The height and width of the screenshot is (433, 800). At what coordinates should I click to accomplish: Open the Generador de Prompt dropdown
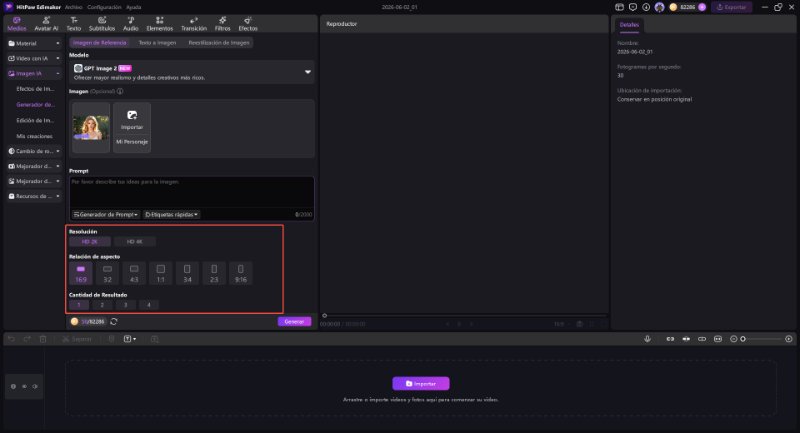coord(105,214)
